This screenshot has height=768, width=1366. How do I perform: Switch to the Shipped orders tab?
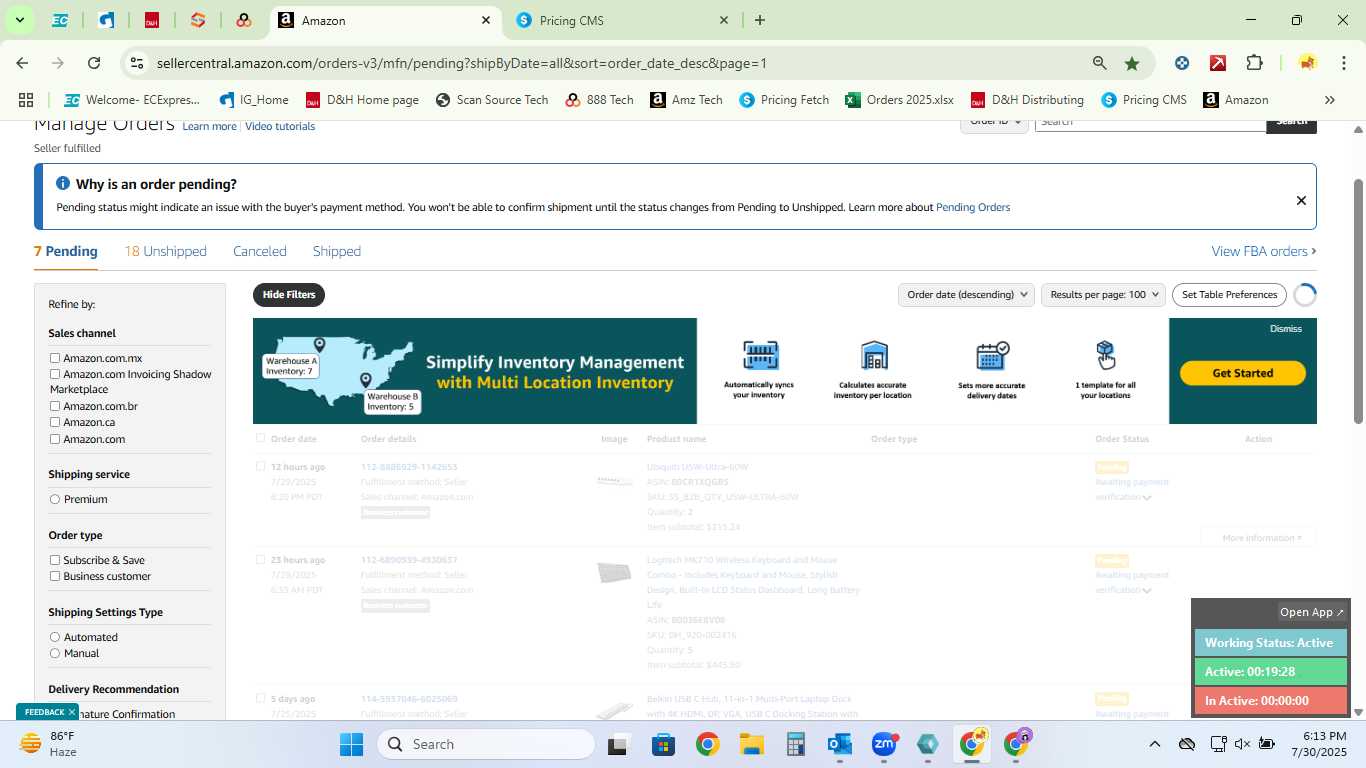coord(337,251)
